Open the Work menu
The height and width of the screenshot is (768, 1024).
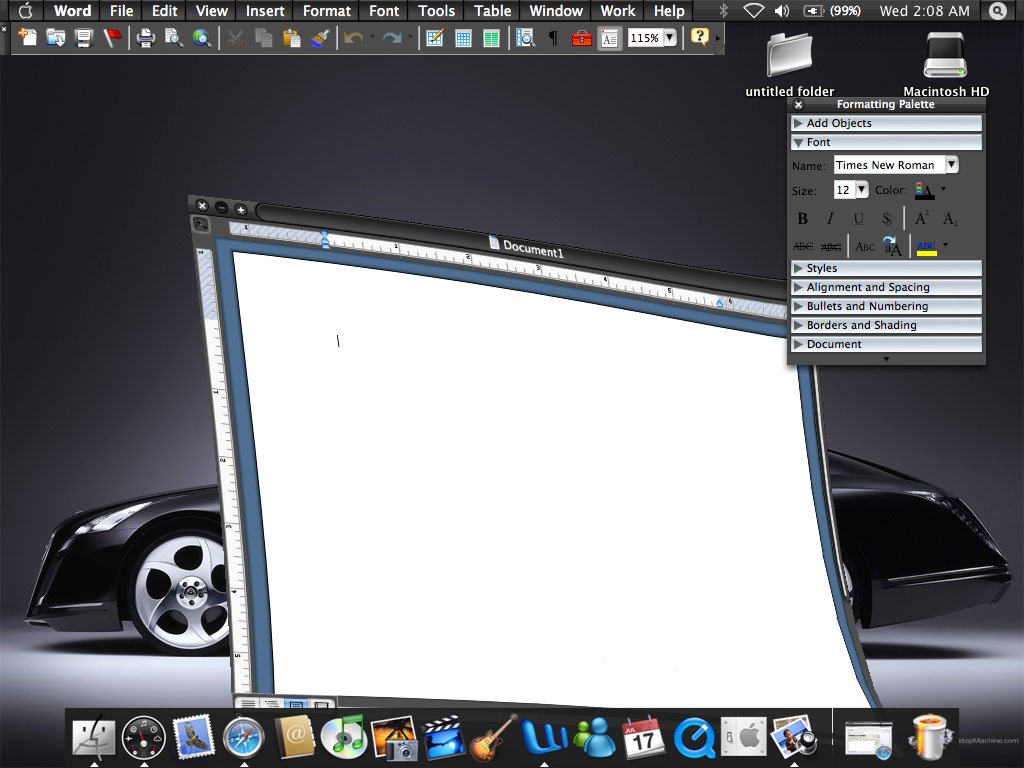618,10
